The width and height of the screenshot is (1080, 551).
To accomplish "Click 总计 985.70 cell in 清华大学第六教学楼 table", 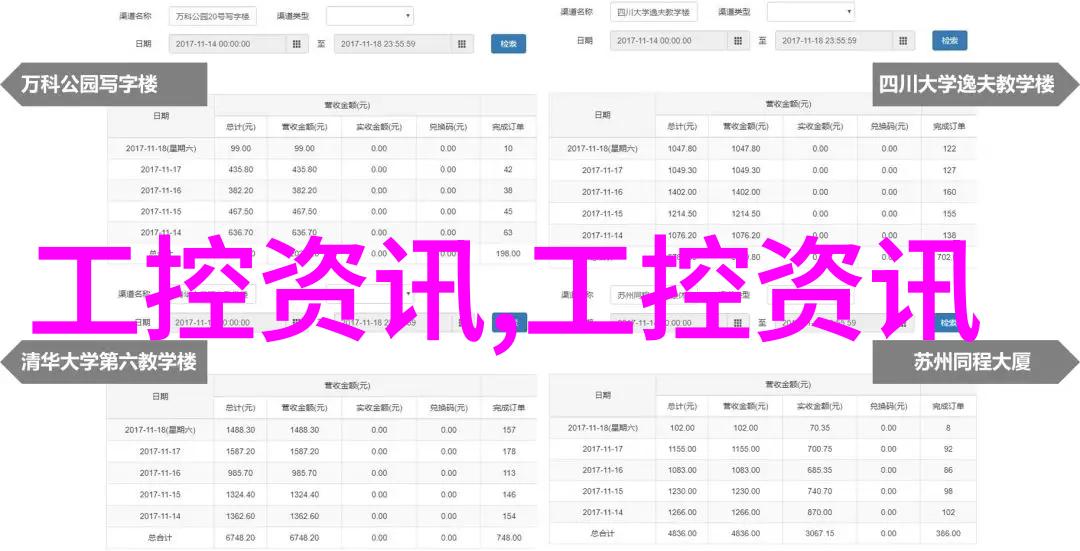I will click(240, 473).
